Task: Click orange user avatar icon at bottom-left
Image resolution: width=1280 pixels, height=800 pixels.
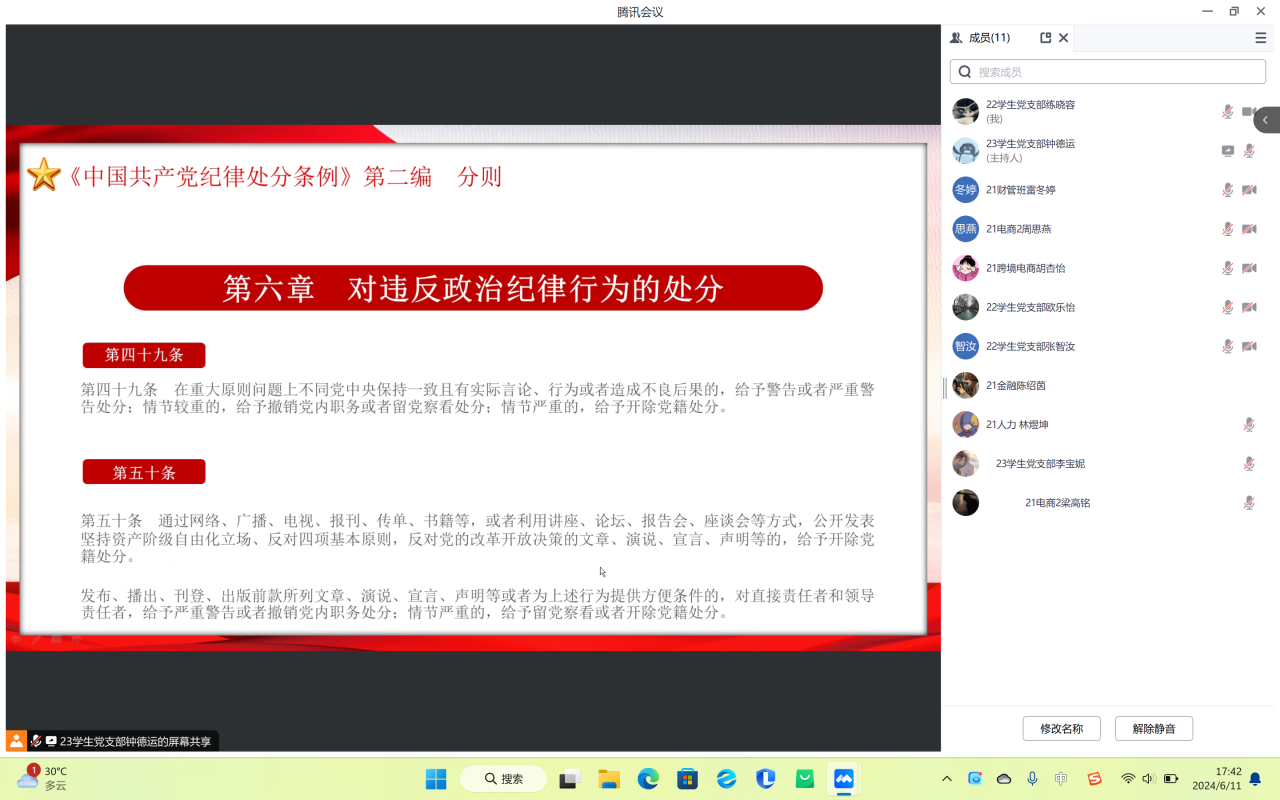Action: [16, 741]
